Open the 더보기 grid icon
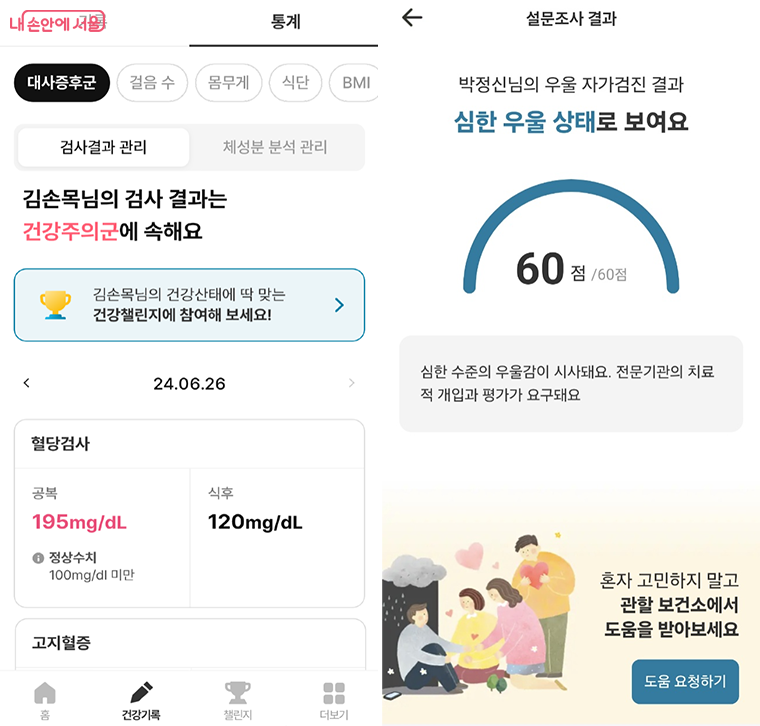This screenshot has height=726, width=760. pos(334,694)
